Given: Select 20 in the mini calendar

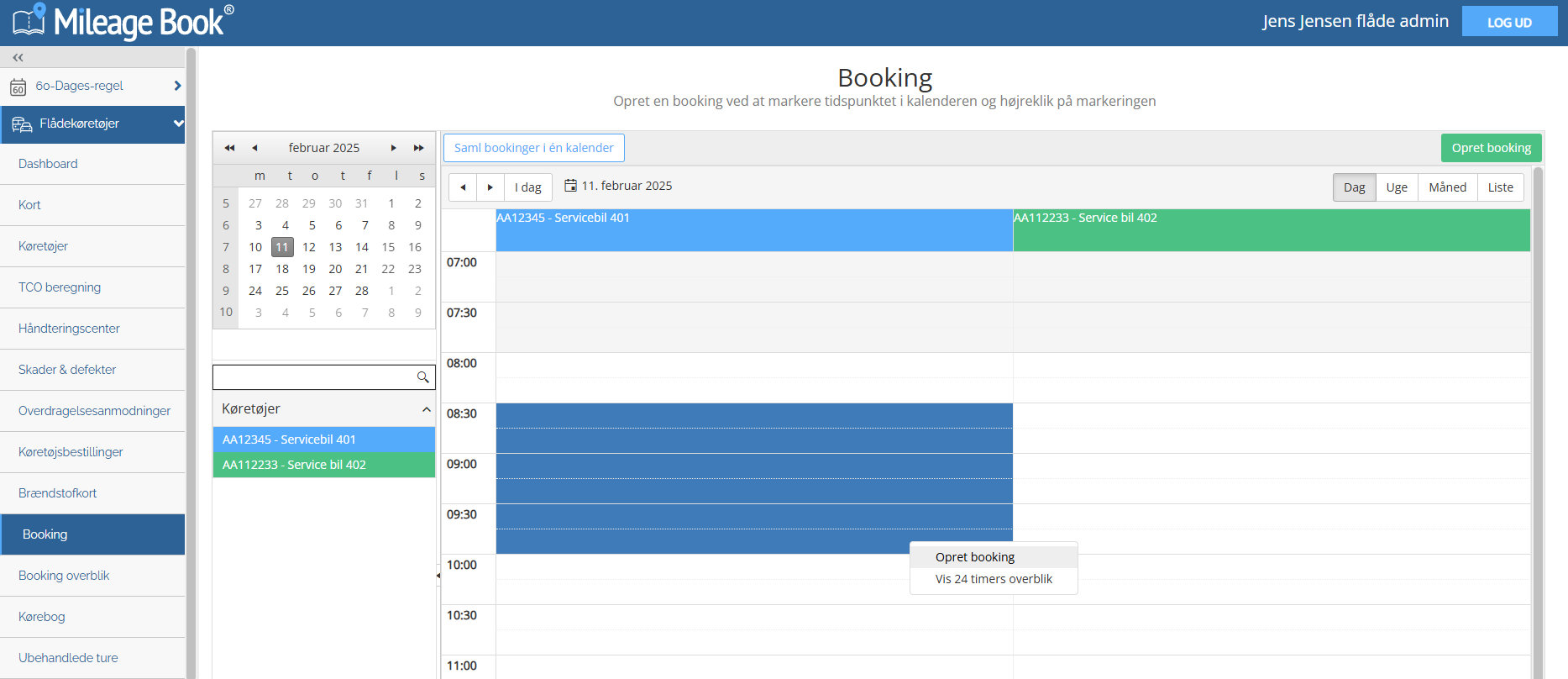Looking at the screenshot, I should click(x=335, y=269).
